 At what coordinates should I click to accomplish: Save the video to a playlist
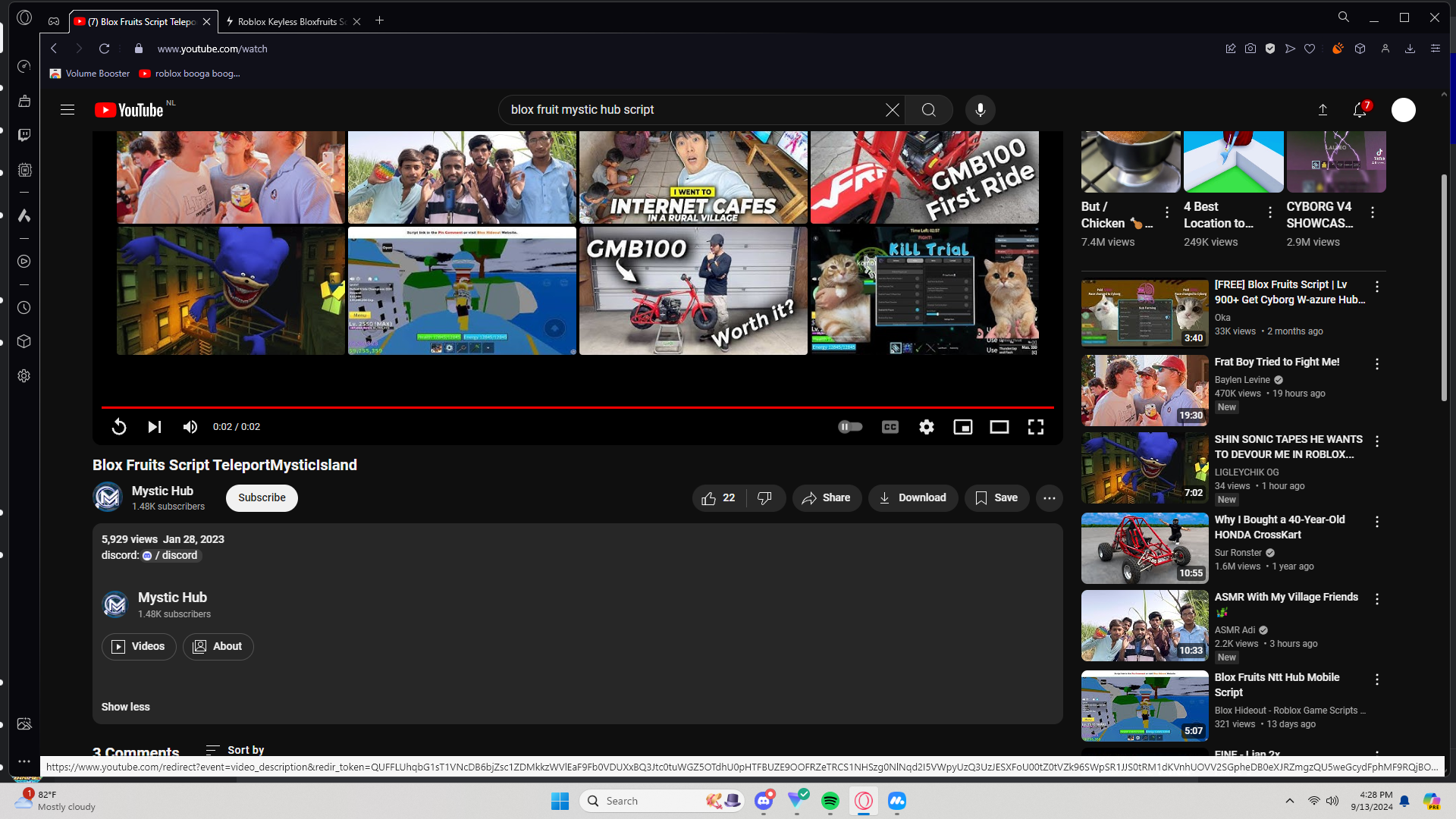click(x=996, y=498)
